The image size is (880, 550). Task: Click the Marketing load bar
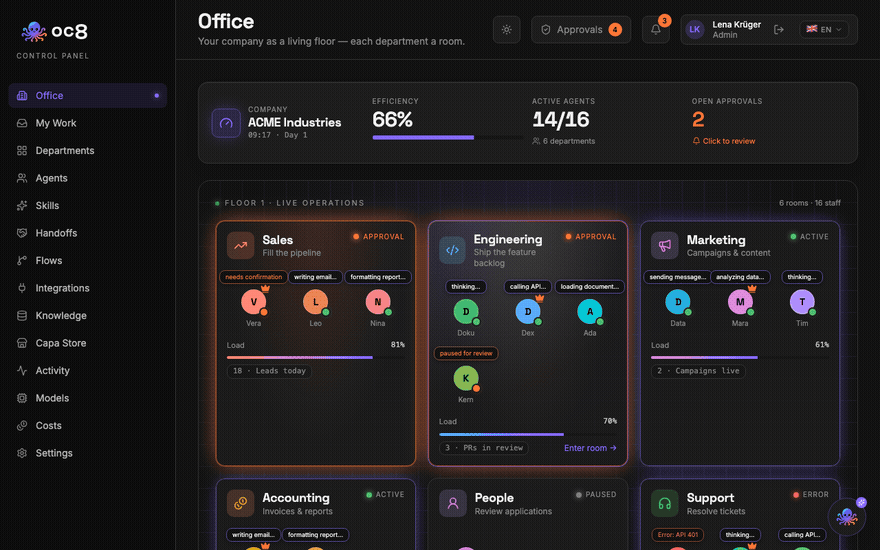click(x=740, y=357)
